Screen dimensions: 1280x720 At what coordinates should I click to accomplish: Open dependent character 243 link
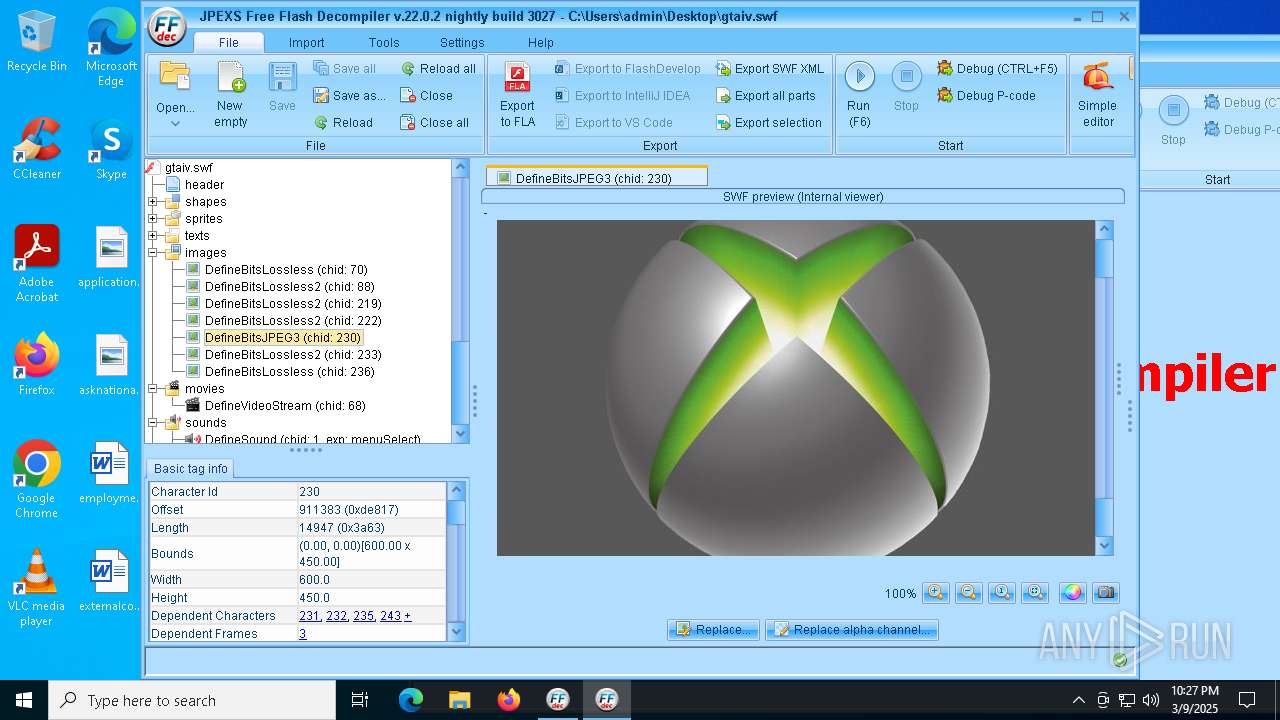point(390,616)
